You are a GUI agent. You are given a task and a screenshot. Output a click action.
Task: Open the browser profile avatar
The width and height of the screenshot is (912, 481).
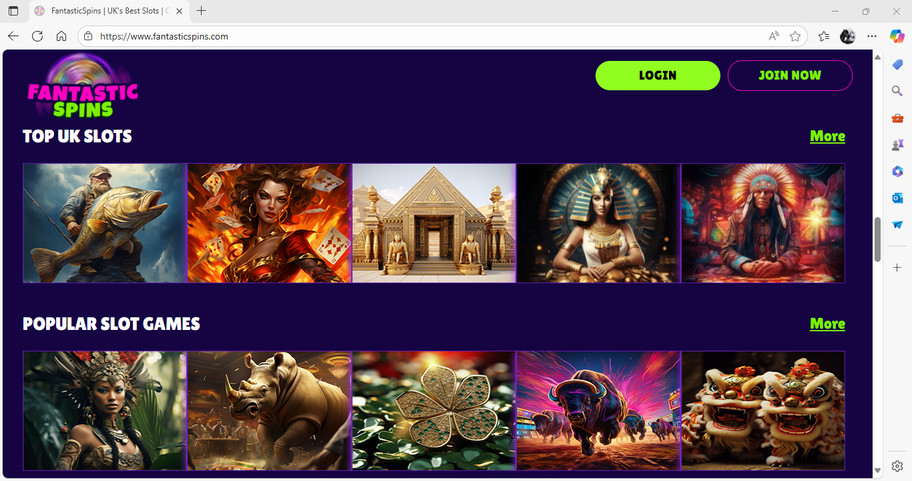(x=847, y=36)
